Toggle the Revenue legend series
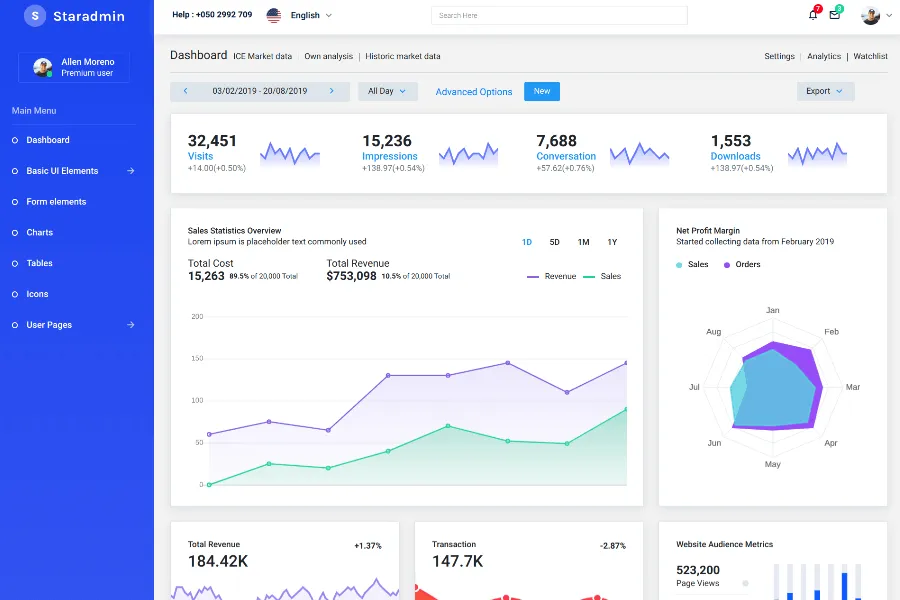Viewport: 900px width, 600px height. coord(551,276)
